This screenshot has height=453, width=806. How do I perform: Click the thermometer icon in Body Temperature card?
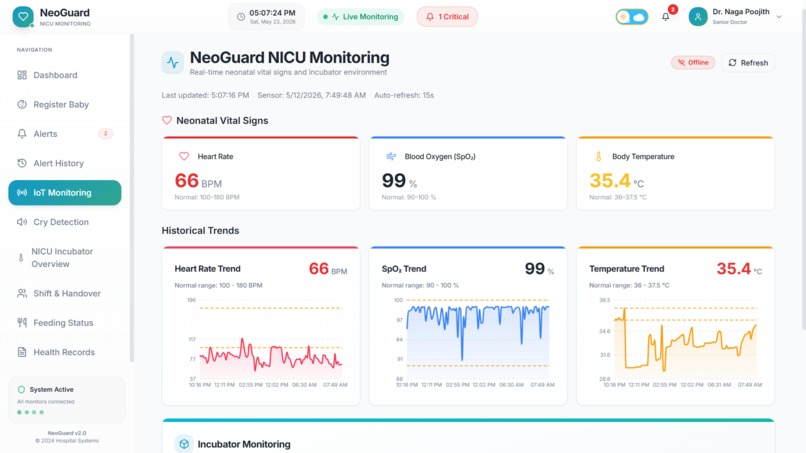coord(598,156)
